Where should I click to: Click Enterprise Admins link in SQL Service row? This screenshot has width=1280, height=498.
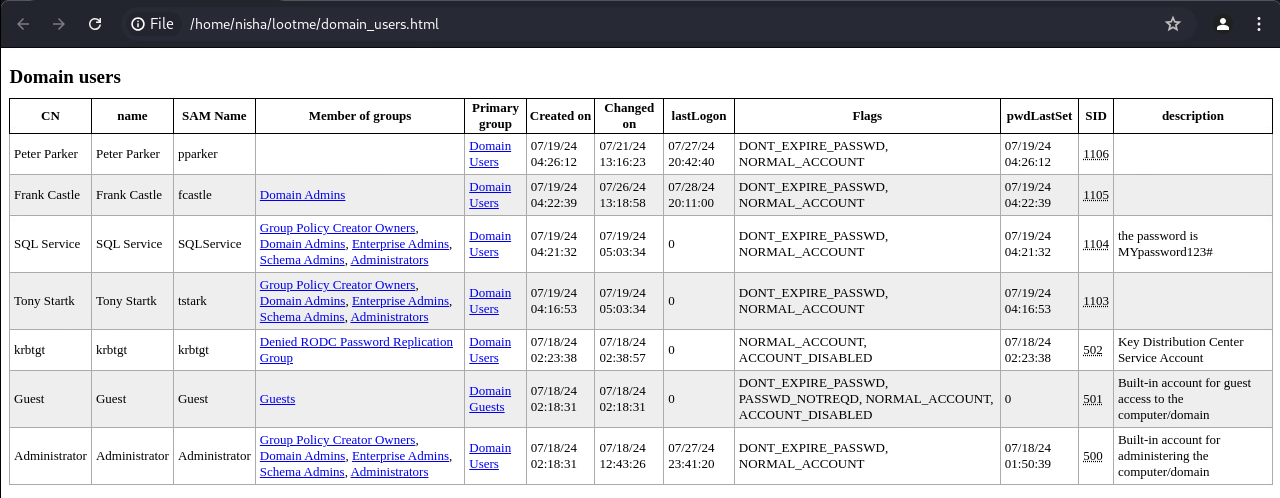pyautogui.click(x=400, y=244)
